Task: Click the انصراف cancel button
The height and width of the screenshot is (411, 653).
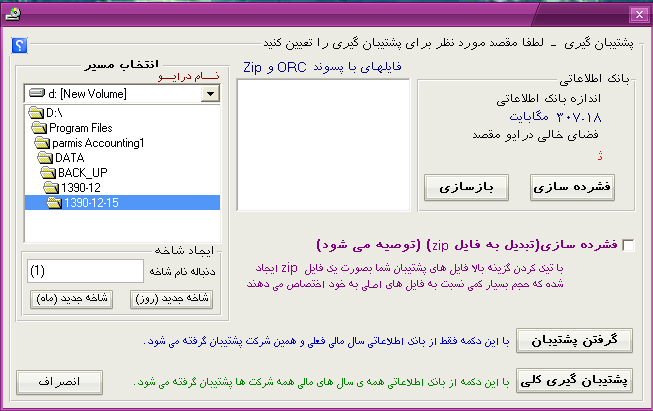Action: [x=60, y=382]
